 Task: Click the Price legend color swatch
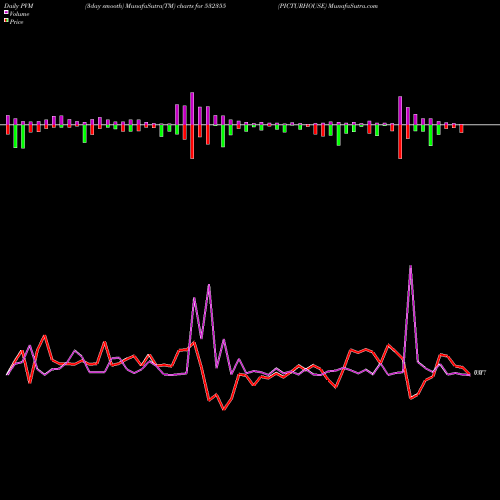click(x=6, y=21)
